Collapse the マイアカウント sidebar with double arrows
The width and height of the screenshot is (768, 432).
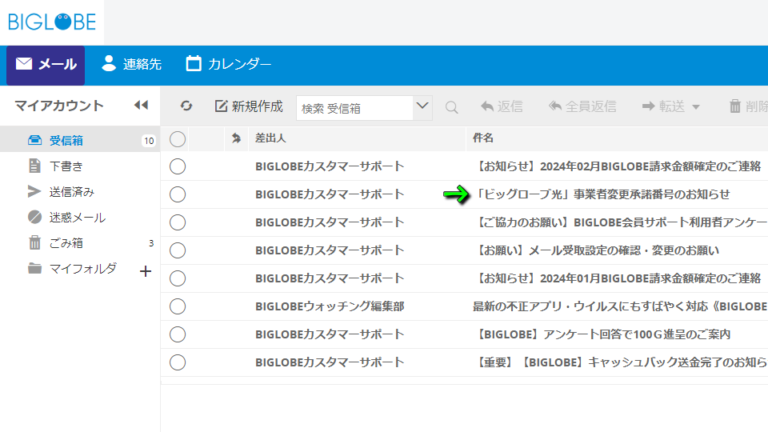coord(141,105)
